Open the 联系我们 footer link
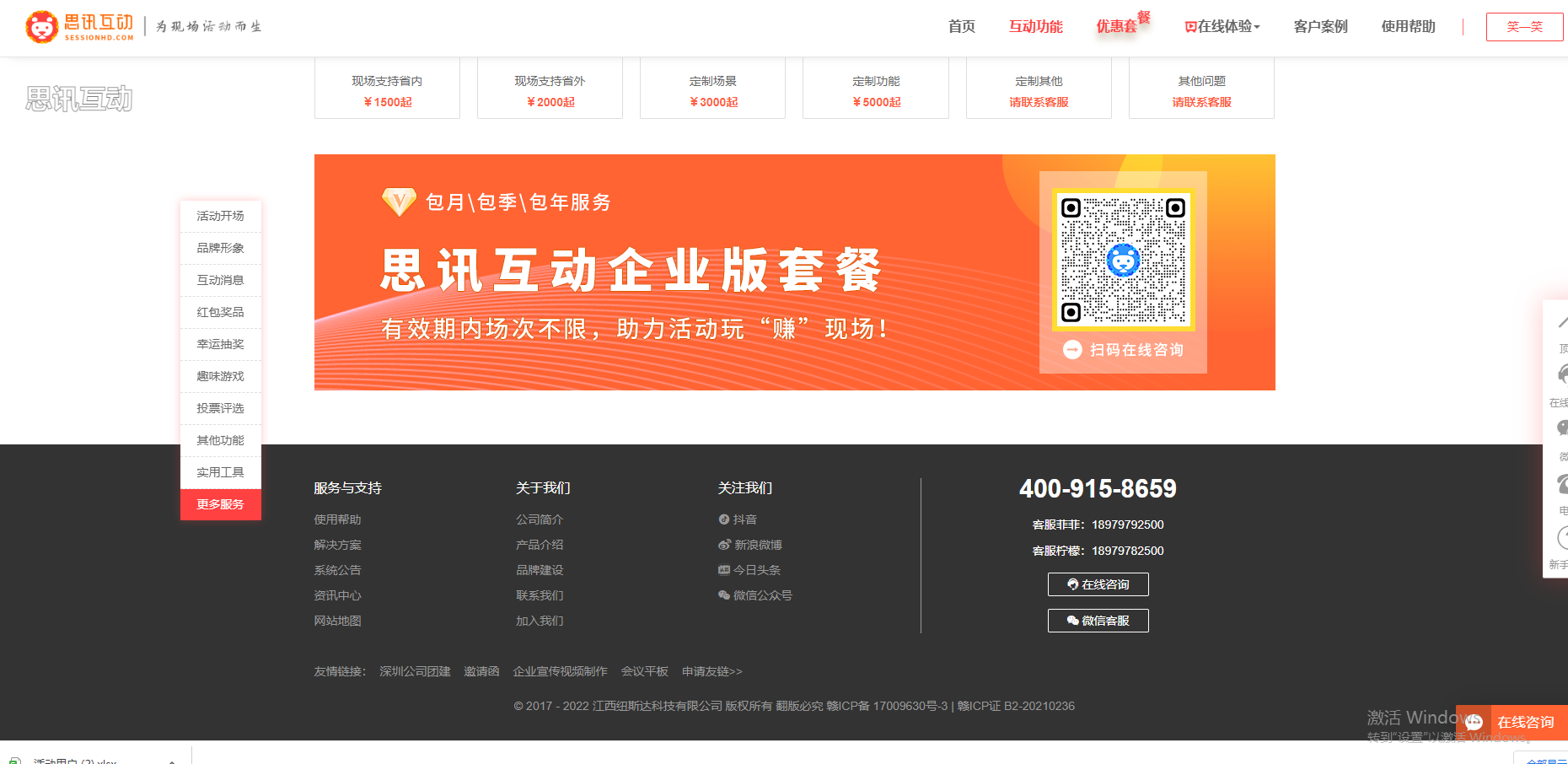 540,595
